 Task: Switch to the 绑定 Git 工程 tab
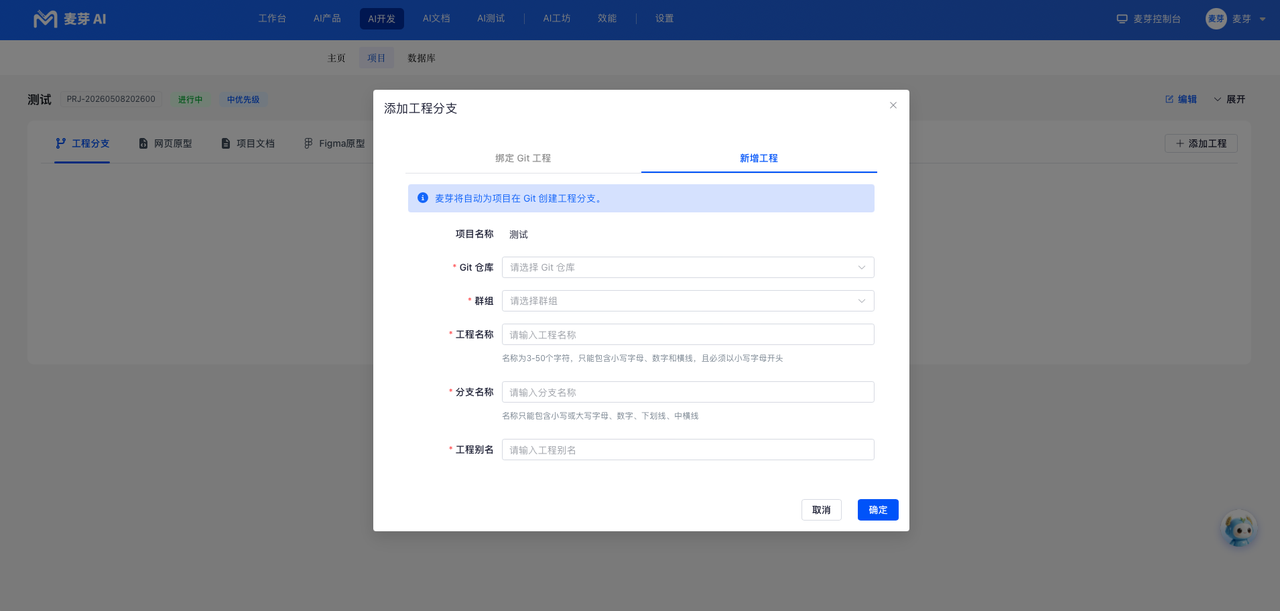(x=523, y=158)
